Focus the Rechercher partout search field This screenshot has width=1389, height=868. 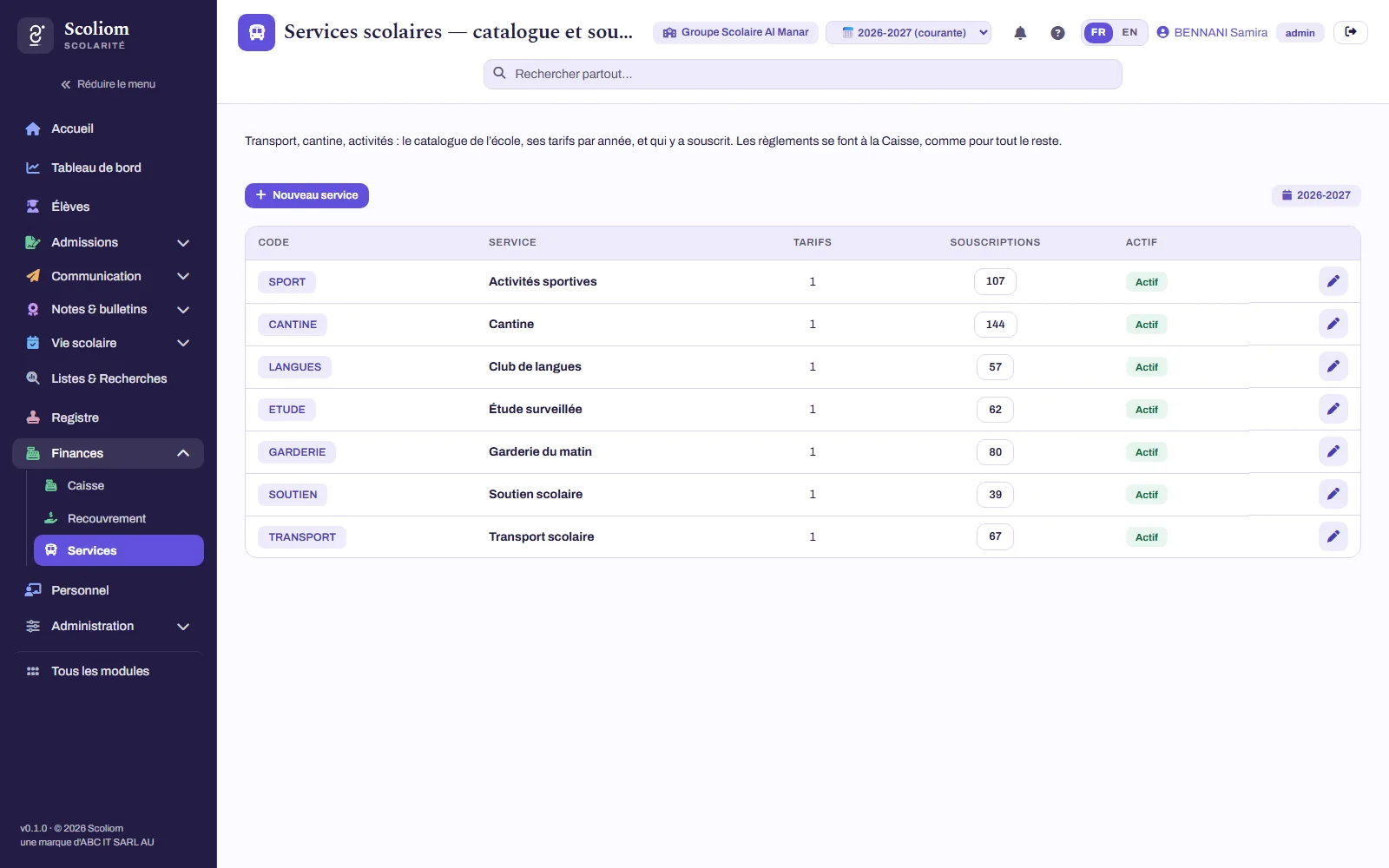803,74
